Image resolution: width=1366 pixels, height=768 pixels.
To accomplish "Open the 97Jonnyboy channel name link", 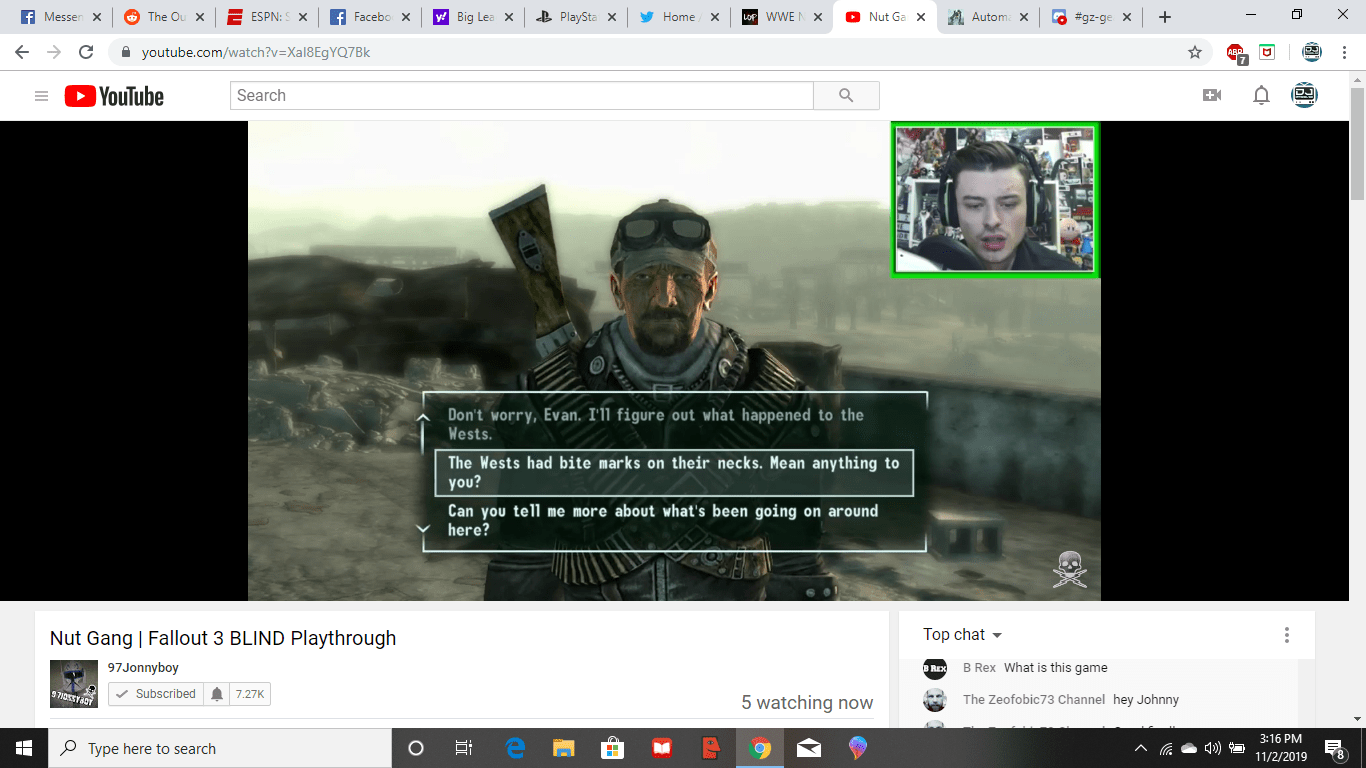I will 143,667.
